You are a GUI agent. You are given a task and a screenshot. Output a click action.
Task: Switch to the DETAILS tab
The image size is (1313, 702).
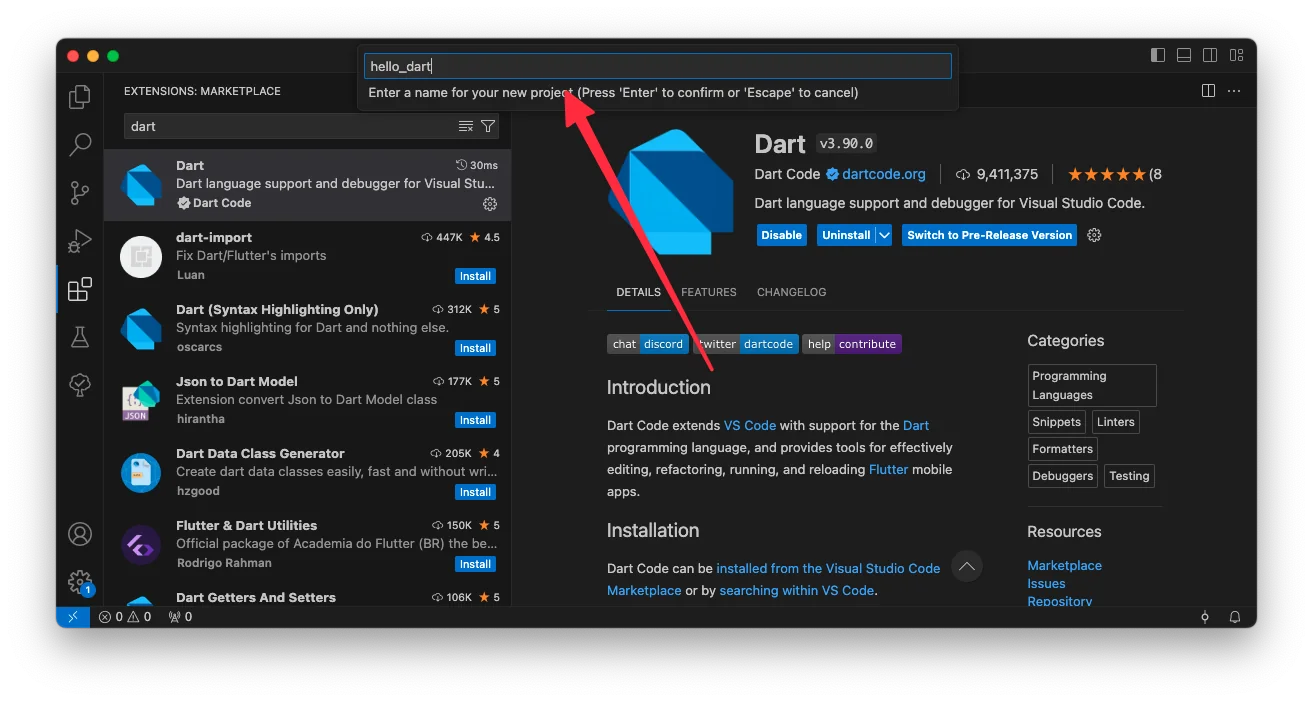[638, 292]
